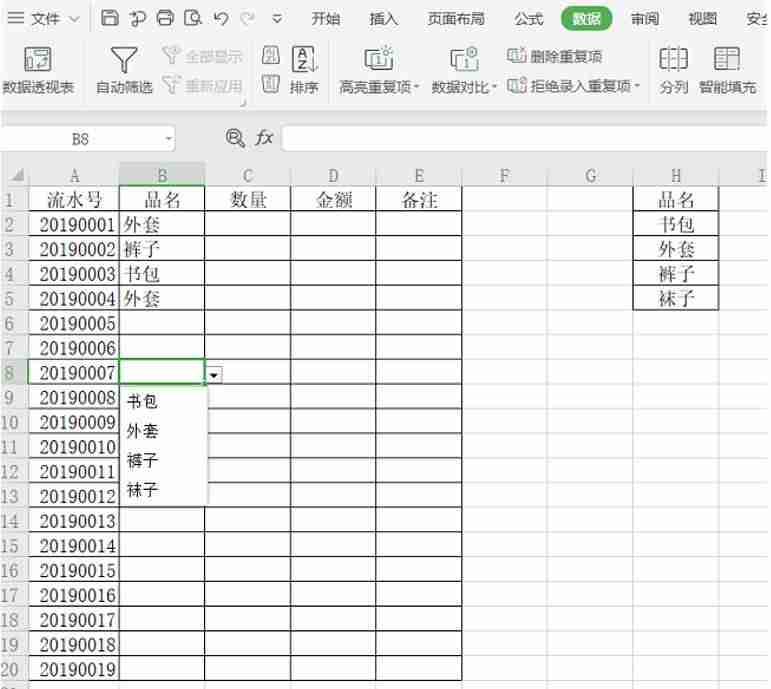
Task: Insert a 数据透视表 pivot table
Action: (38, 70)
